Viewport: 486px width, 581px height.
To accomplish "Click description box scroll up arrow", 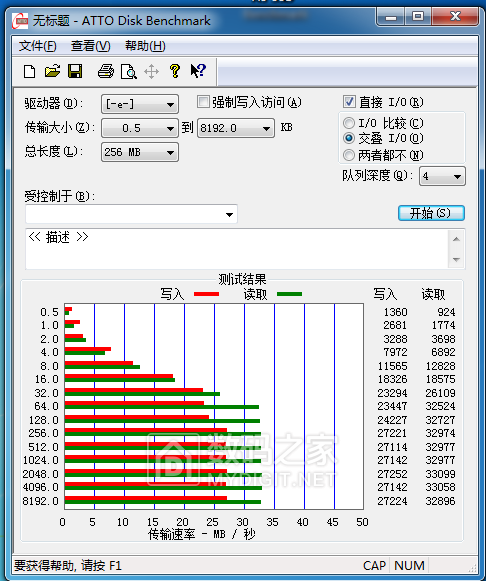I will [456, 239].
